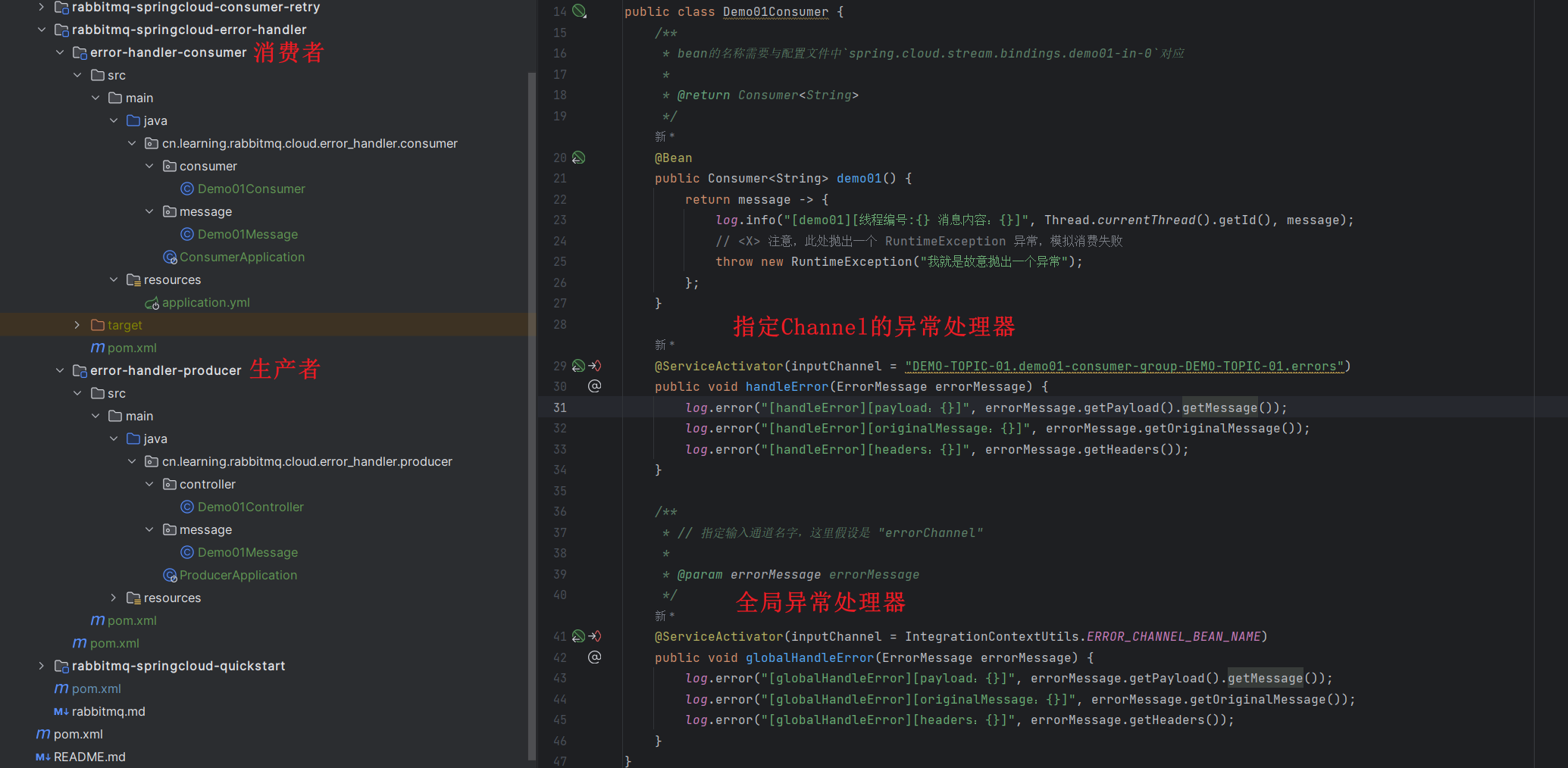Click the project tree vertical scrollbar

(x=532, y=415)
